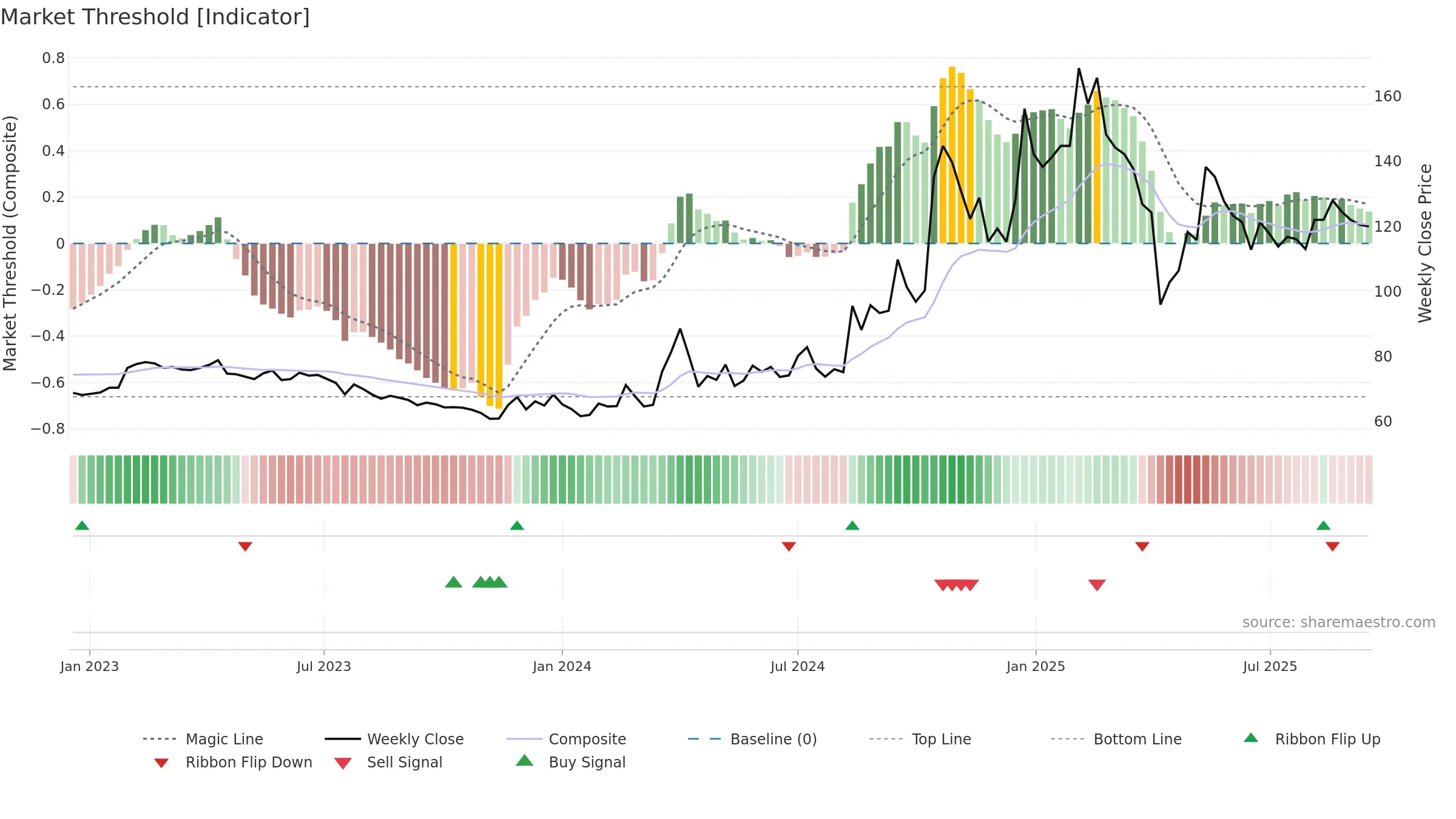Toggle the Top Line legend entry
The width and height of the screenshot is (1456, 819).
click(x=920, y=739)
